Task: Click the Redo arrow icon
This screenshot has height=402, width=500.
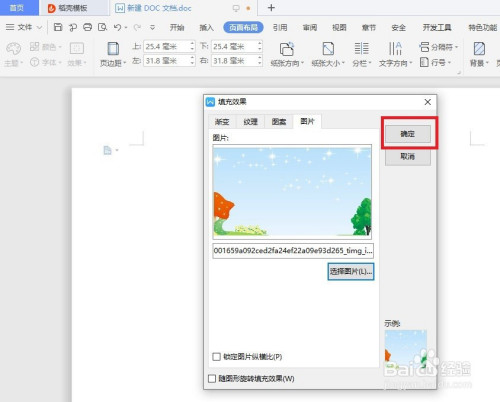Action: tap(137, 27)
